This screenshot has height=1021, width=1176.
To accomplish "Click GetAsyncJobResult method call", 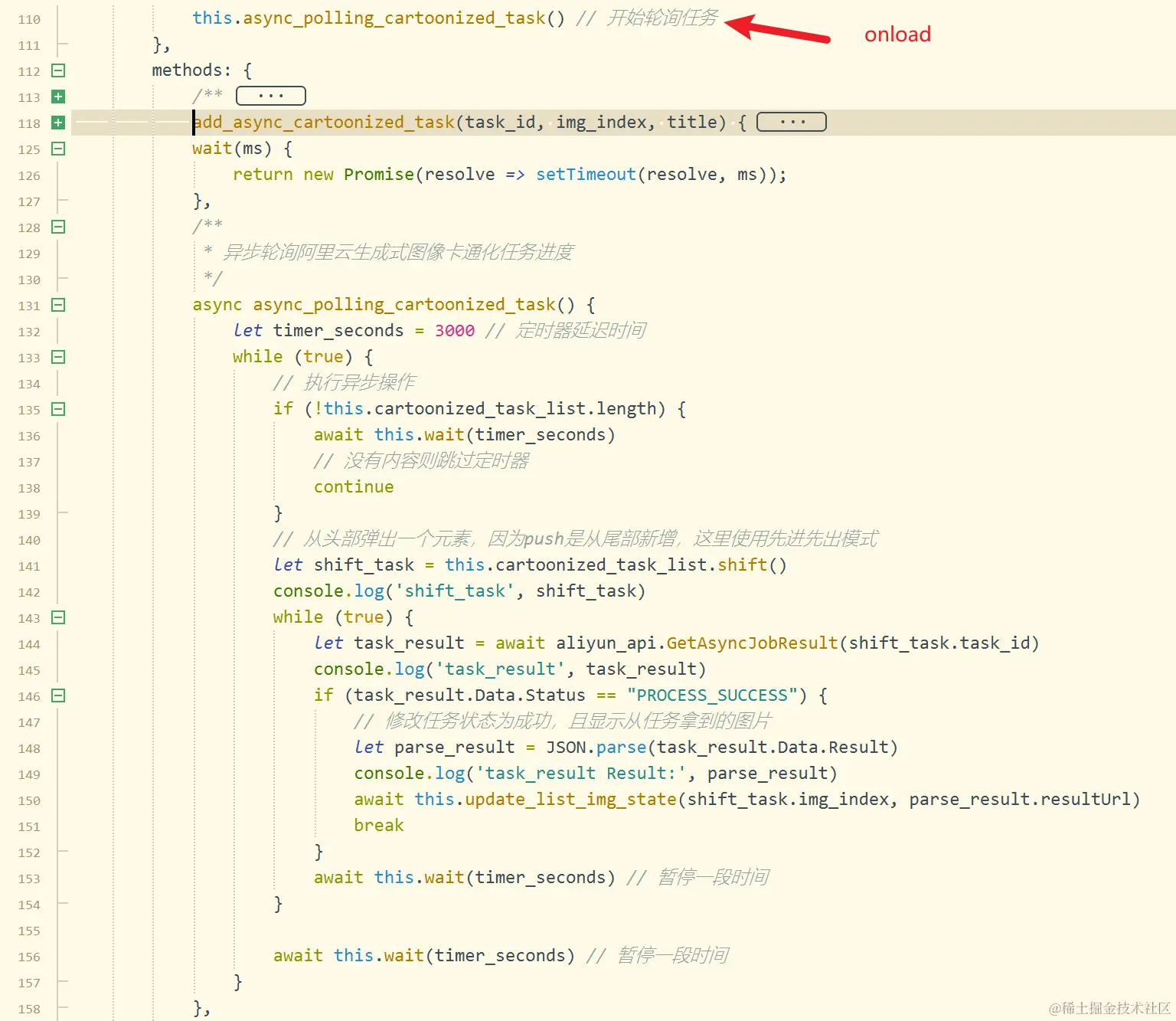I will [753, 643].
